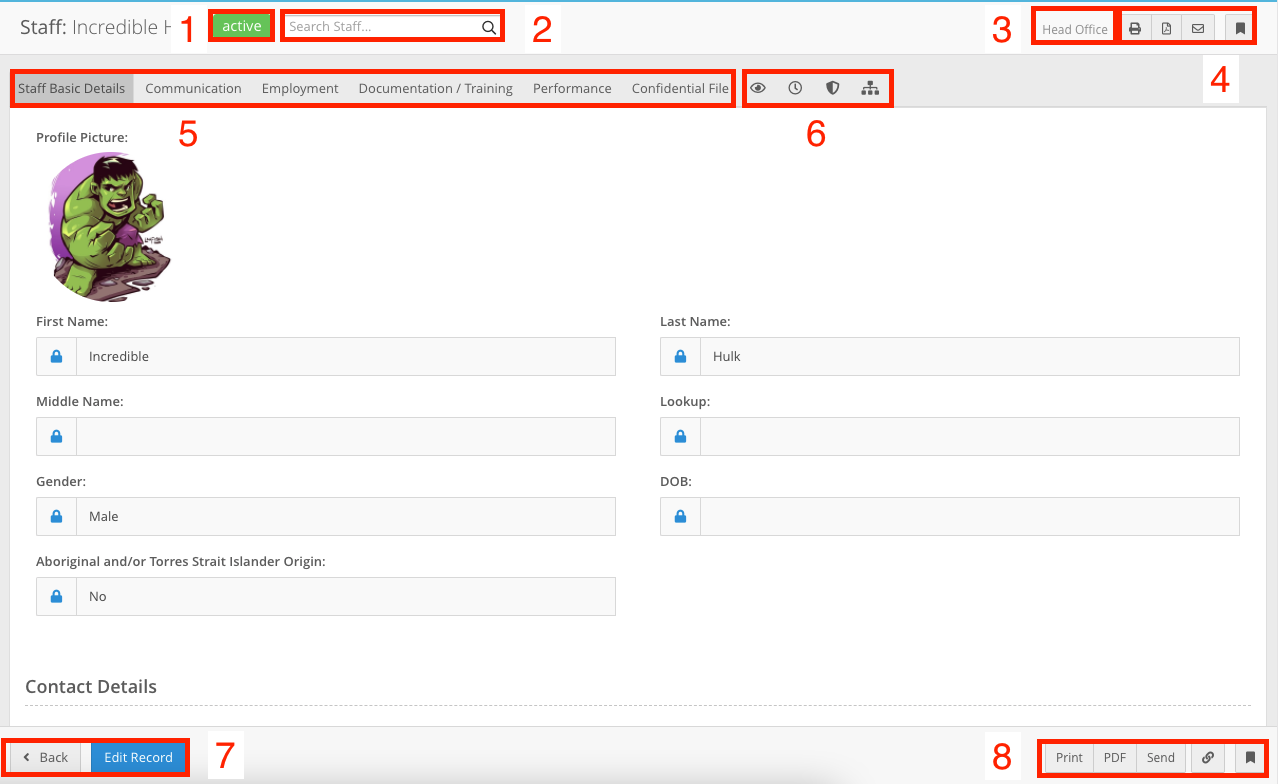The width and height of the screenshot is (1278, 784).
Task: Click the link chain icon in bottom bar
Action: 1208,757
